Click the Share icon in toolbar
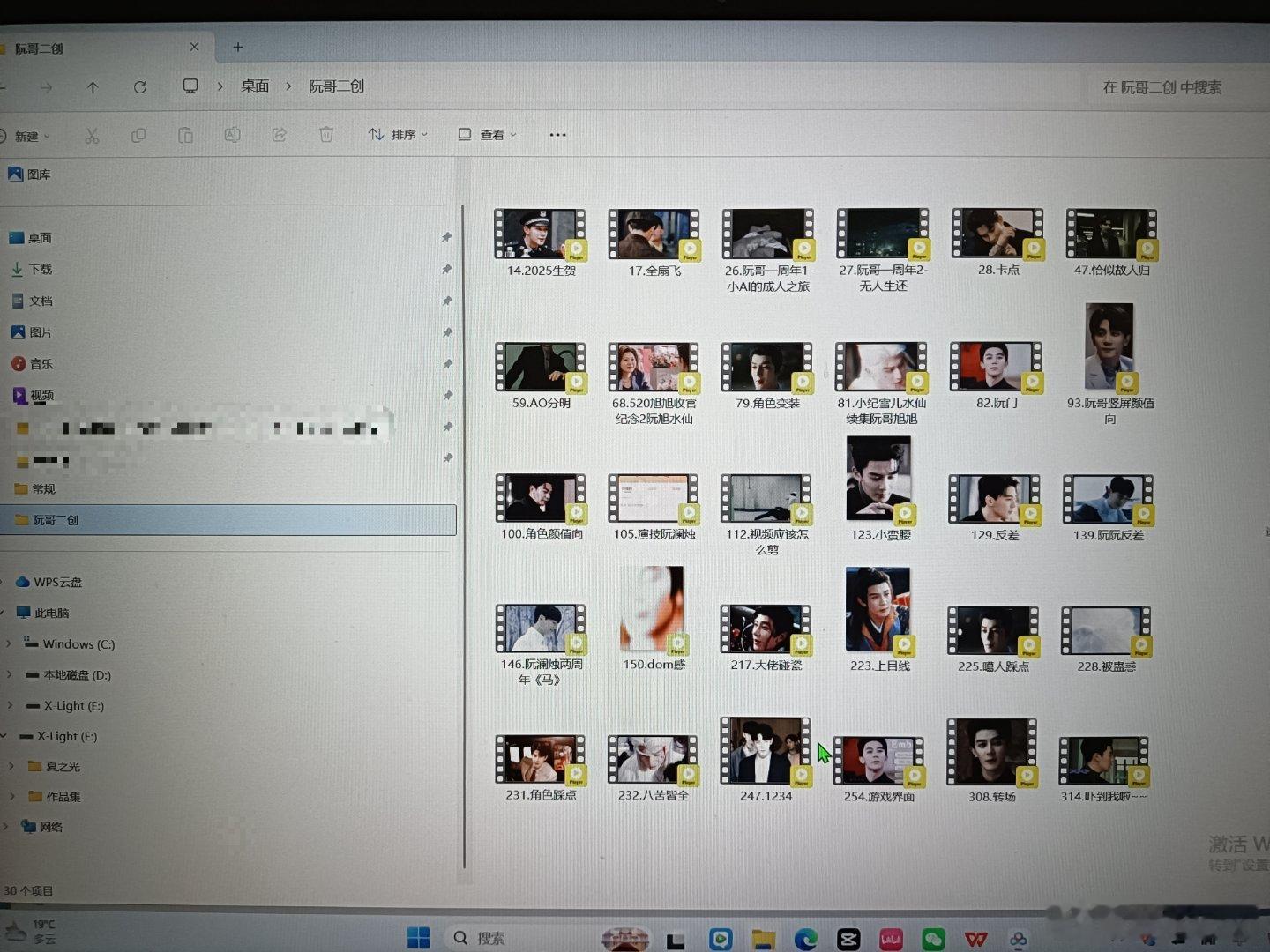This screenshot has height=952, width=1270. tap(280, 135)
